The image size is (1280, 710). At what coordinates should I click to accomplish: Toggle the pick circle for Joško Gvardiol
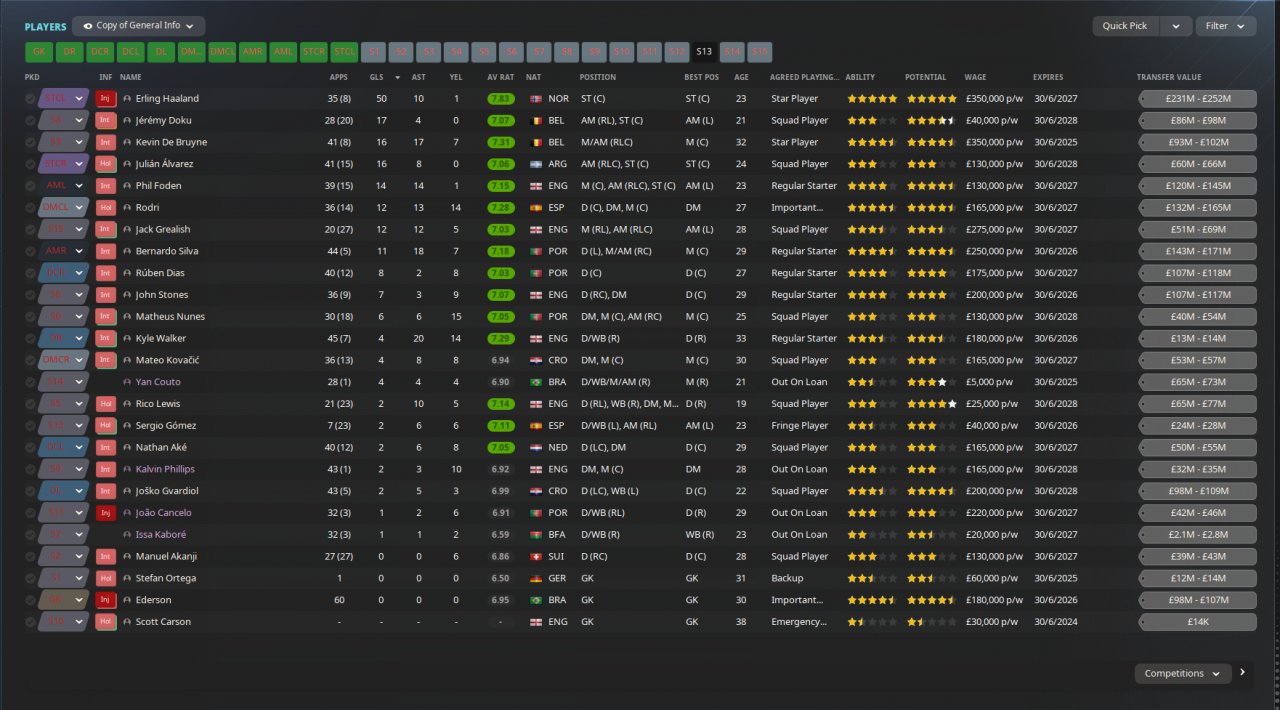tap(30, 491)
